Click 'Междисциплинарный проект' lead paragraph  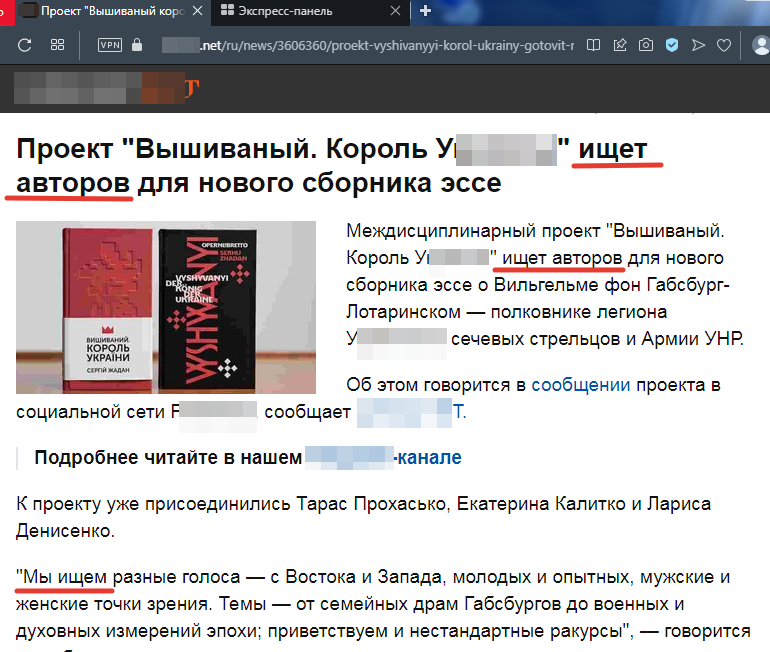point(545,285)
